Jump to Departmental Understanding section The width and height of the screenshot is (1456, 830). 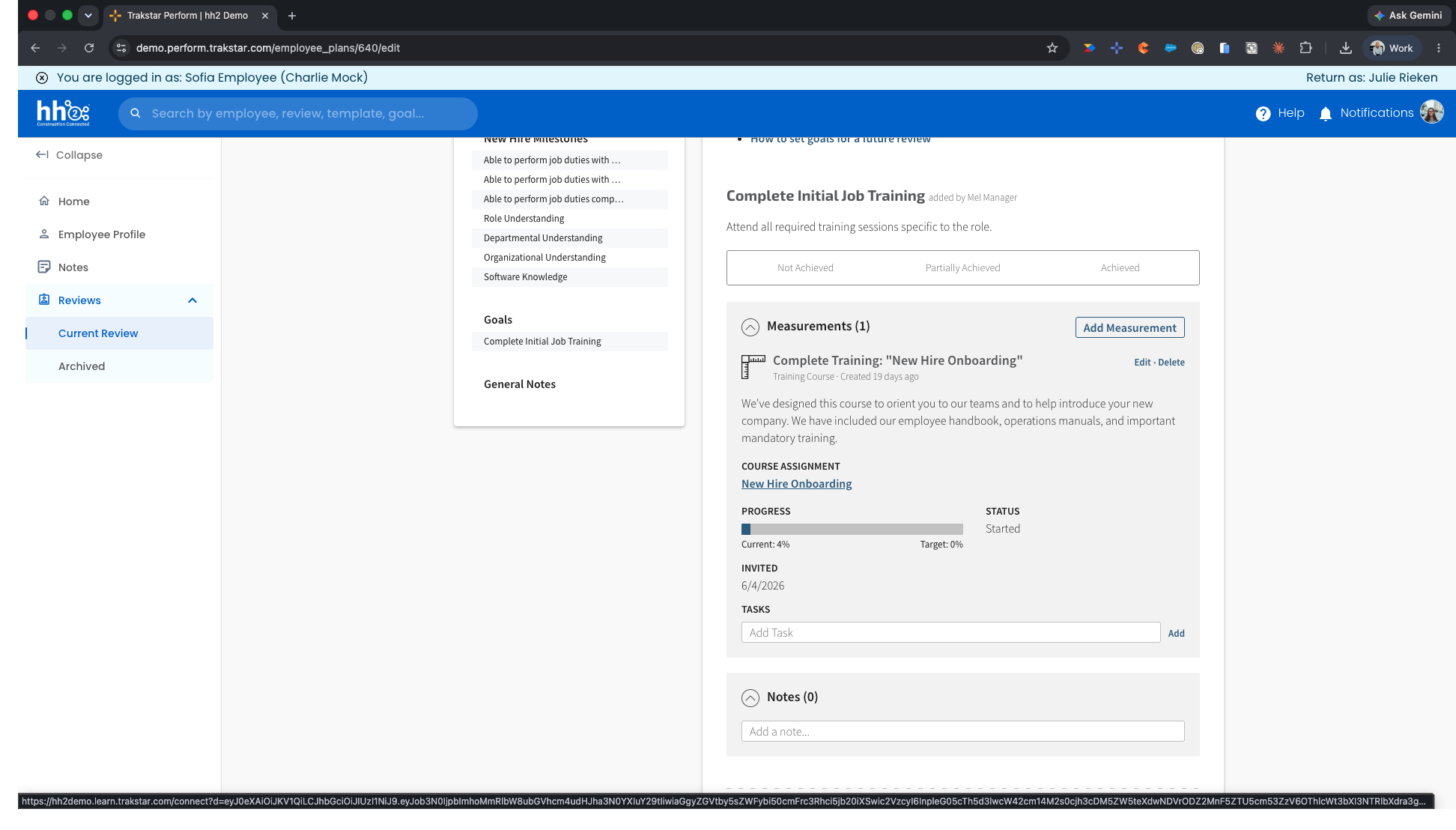569,238
